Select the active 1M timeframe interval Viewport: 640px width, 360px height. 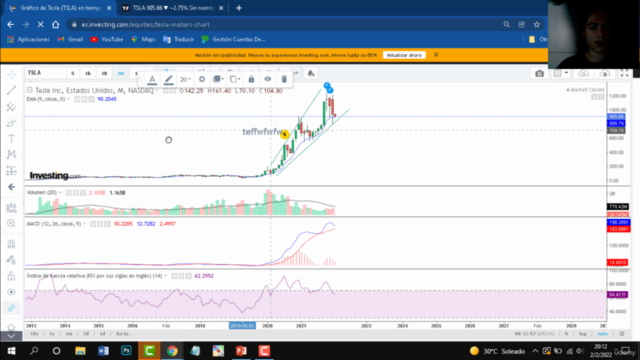(121, 73)
